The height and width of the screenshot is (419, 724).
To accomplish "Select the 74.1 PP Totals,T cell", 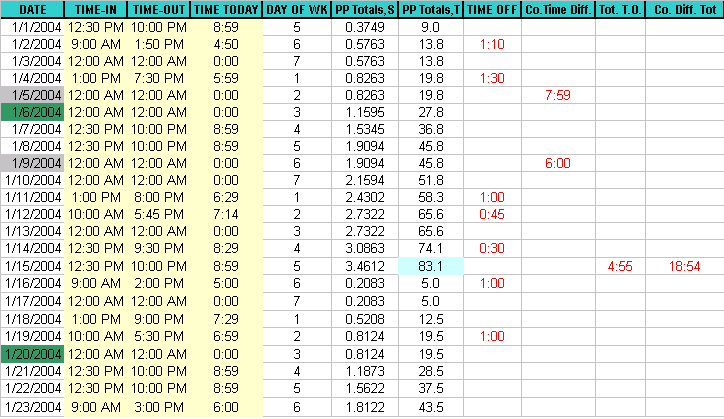I will [431, 248].
